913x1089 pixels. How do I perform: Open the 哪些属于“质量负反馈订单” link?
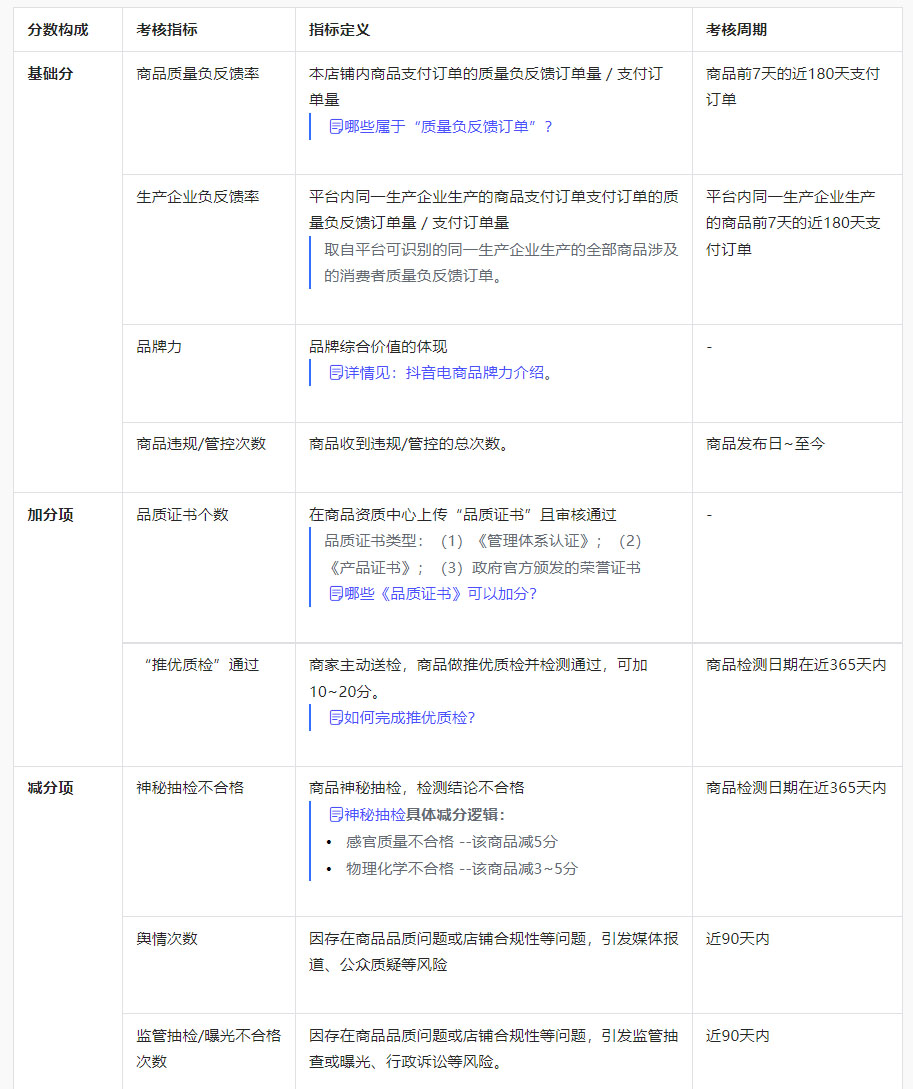(x=448, y=127)
